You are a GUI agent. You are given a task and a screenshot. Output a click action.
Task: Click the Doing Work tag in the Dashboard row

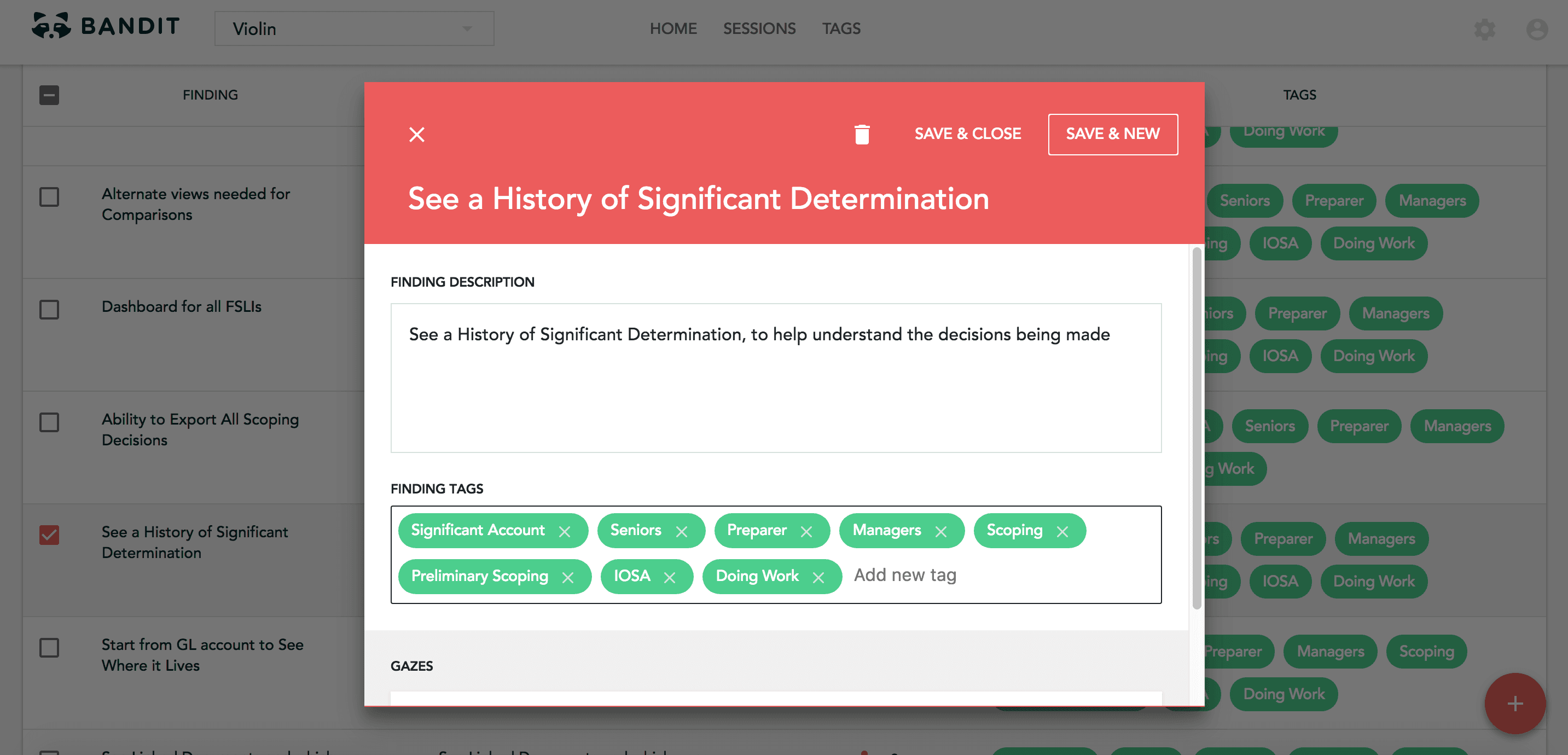pos(1374,356)
